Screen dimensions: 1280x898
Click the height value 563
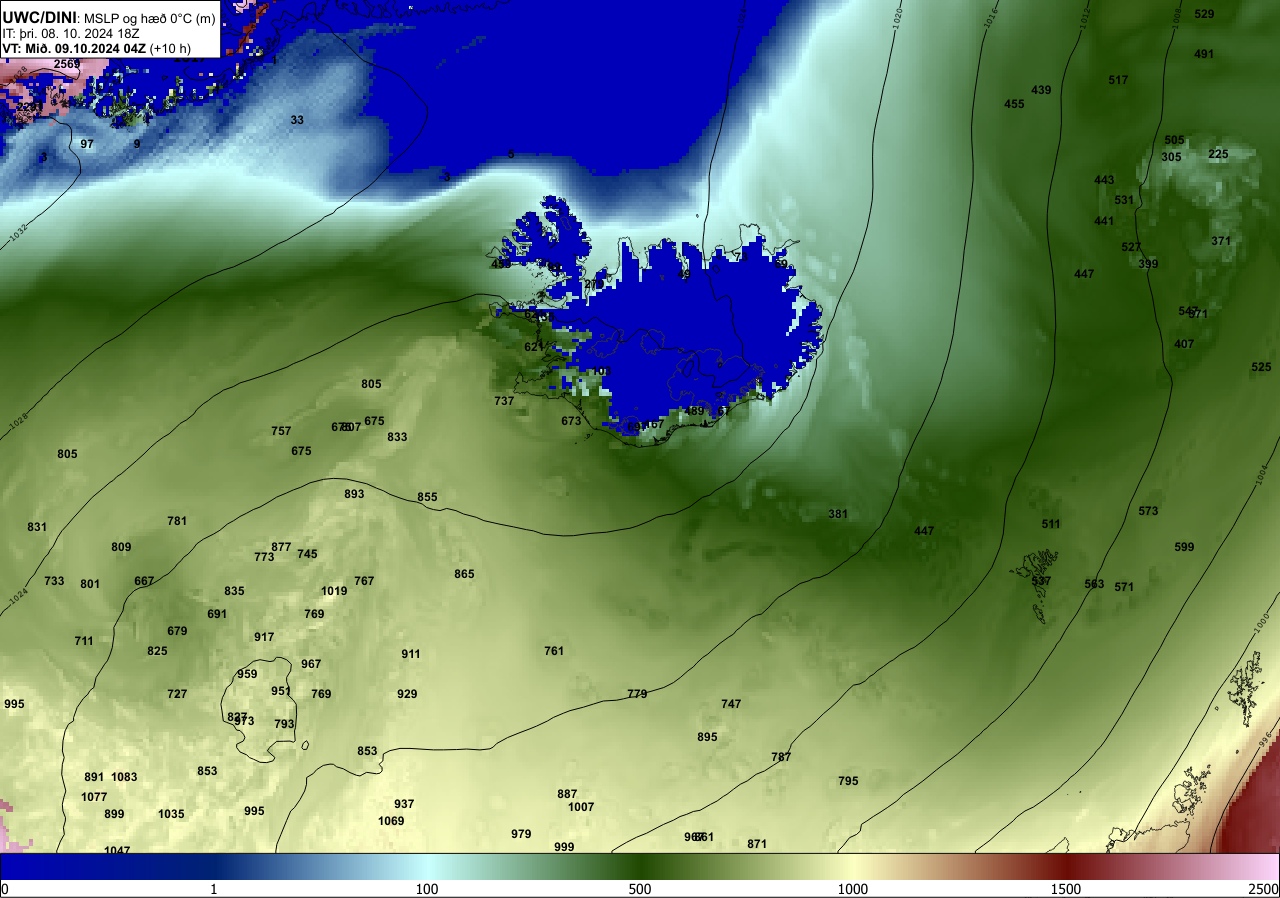pos(1094,584)
